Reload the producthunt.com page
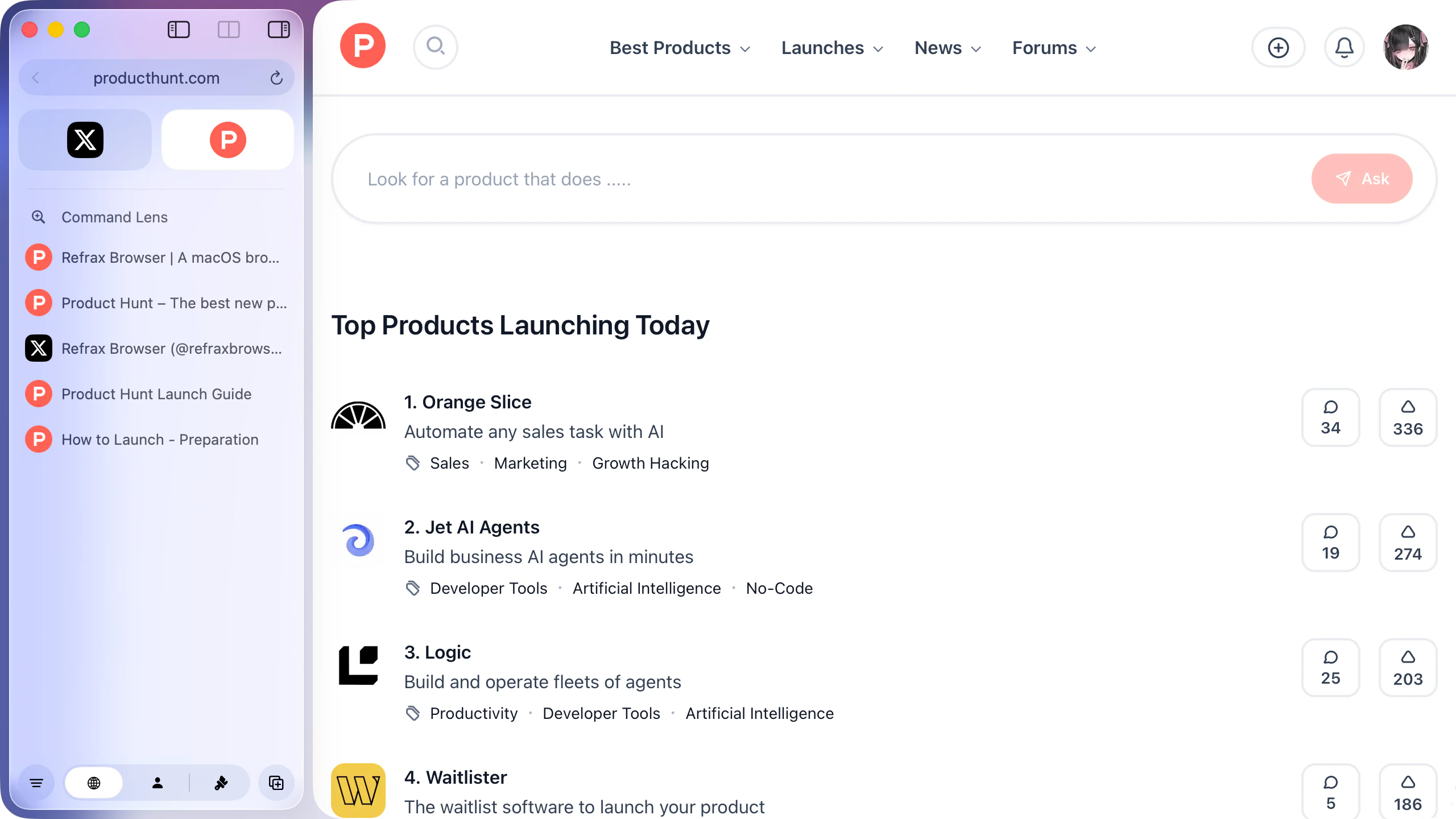The height and width of the screenshot is (819, 1456). [276, 78]
